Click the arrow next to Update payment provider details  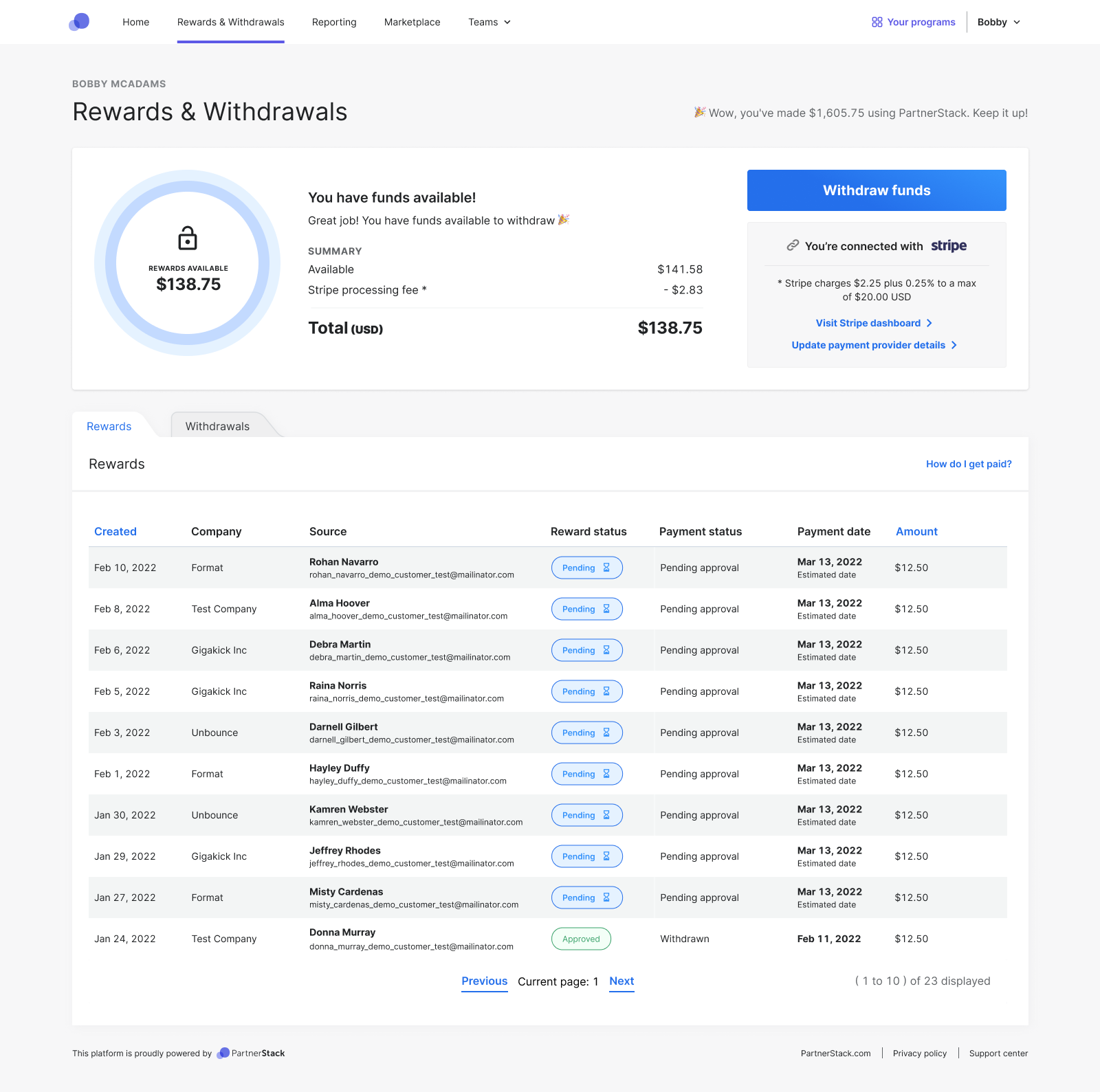[954, 345]
